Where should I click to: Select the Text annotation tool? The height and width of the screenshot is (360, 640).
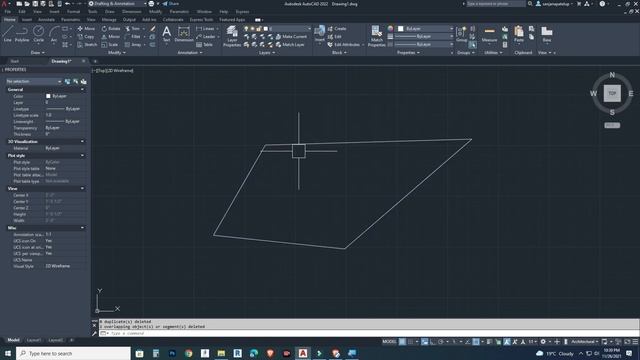point(167,33)
